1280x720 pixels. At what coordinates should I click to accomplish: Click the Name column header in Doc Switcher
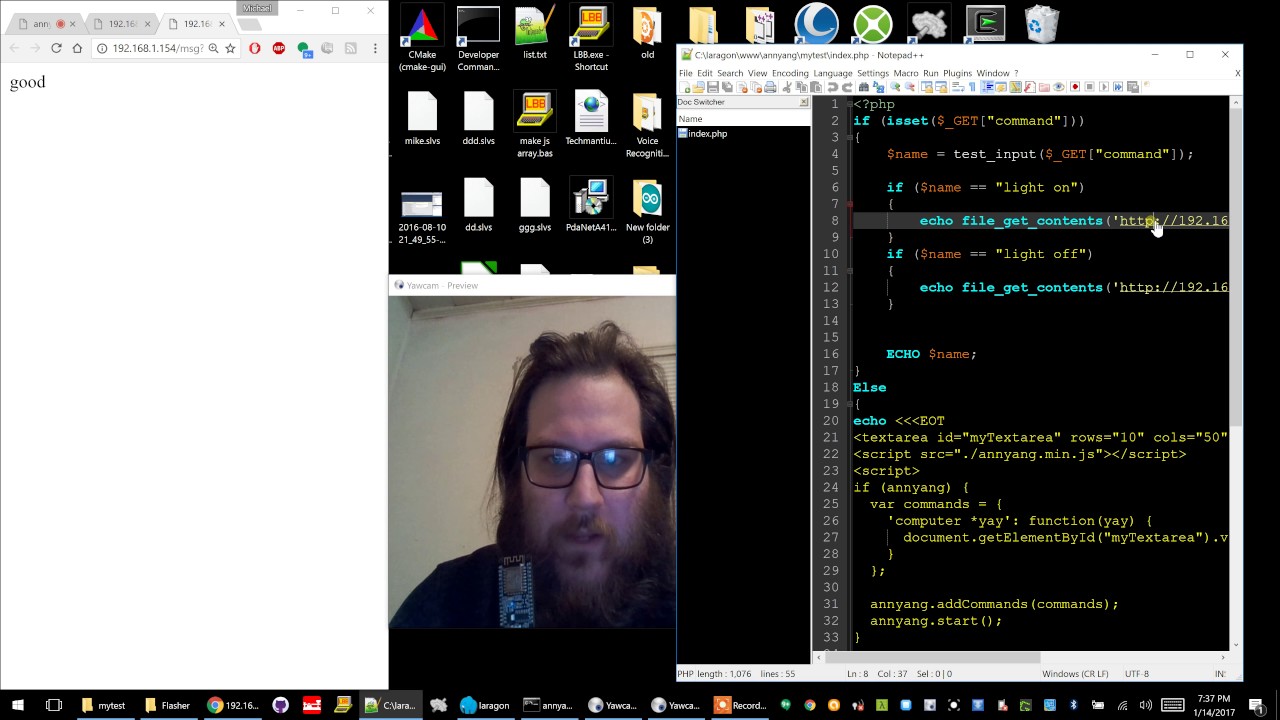pyautogui.click(x=743, y=119)
